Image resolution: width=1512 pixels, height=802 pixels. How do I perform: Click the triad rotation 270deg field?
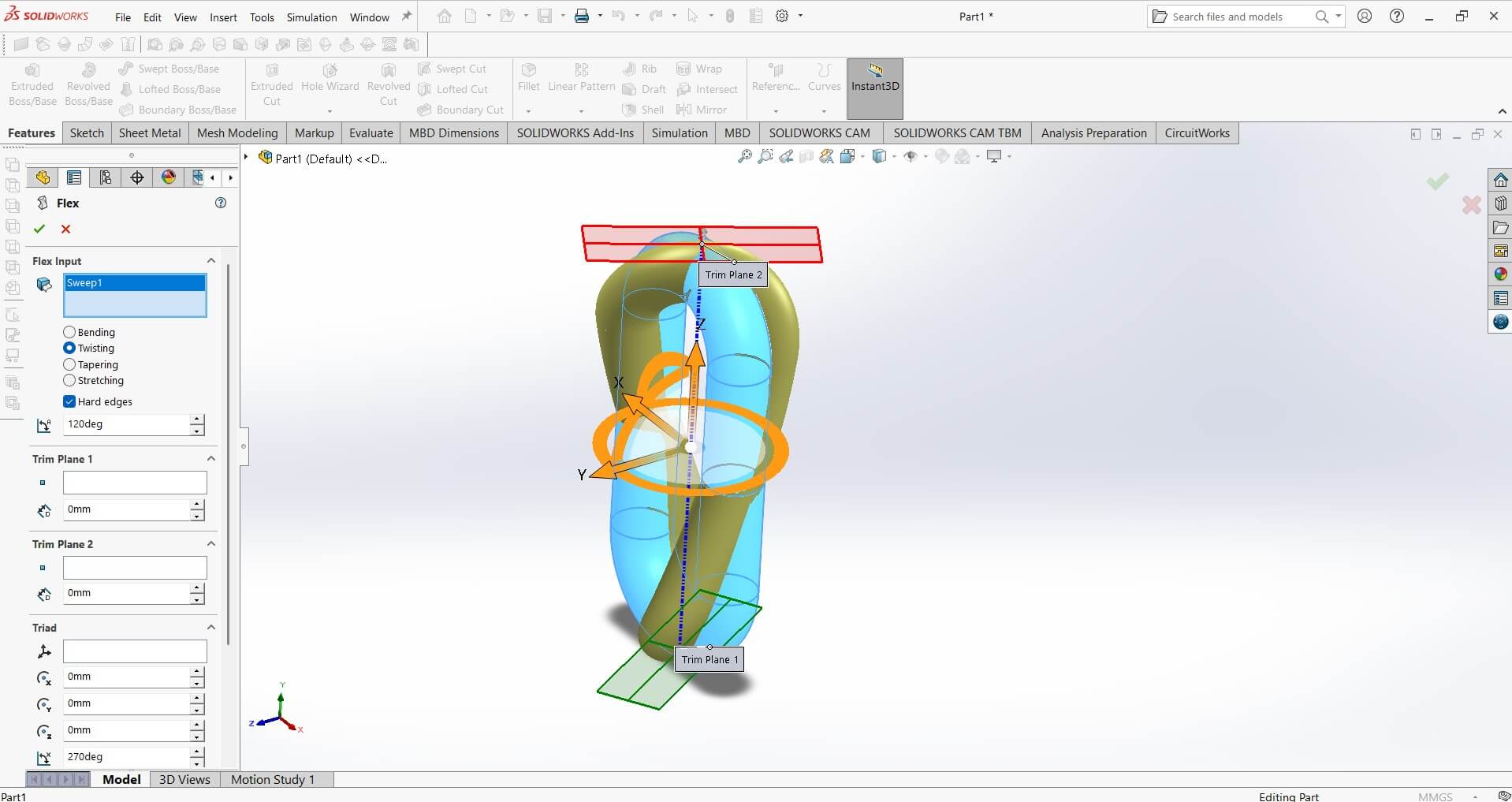pyautogui.click(x=126, y=757)
